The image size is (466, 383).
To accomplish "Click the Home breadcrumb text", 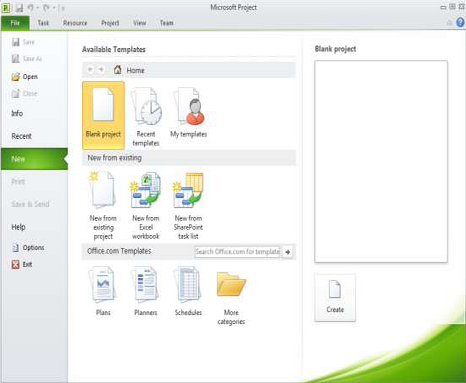I will [135, 70].
